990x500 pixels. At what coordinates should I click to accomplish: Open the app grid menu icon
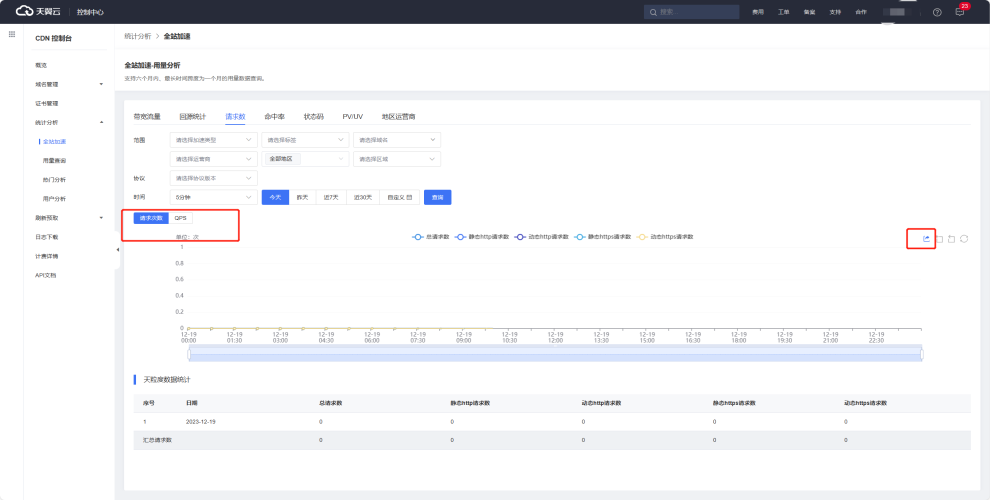pyautogui.click(x=11, y=34)
